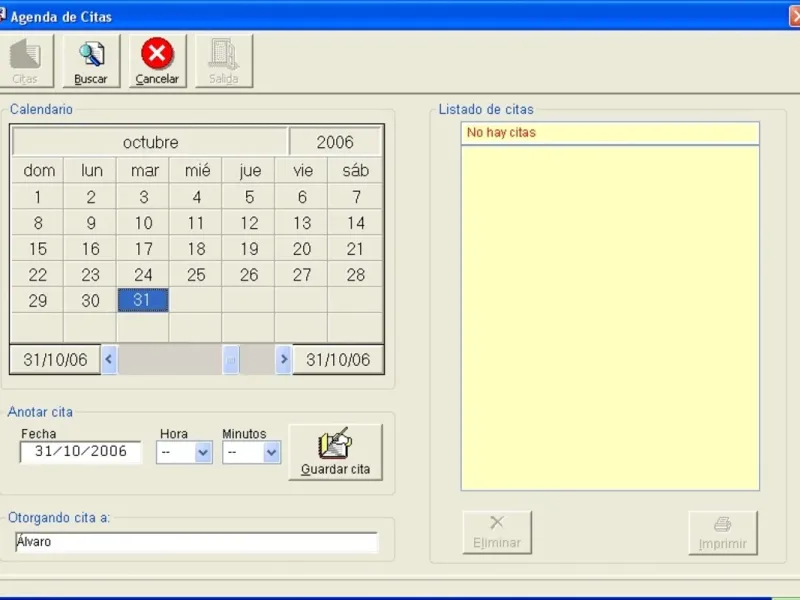Pick day 10 in the calendar
This screenshot has height=600, width=800.
tap(143, 222)
